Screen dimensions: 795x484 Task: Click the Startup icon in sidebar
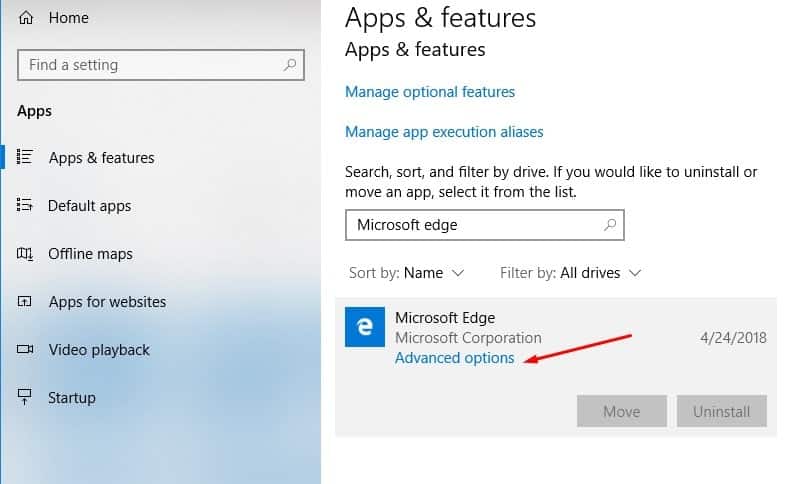click(x=26, y=398)
